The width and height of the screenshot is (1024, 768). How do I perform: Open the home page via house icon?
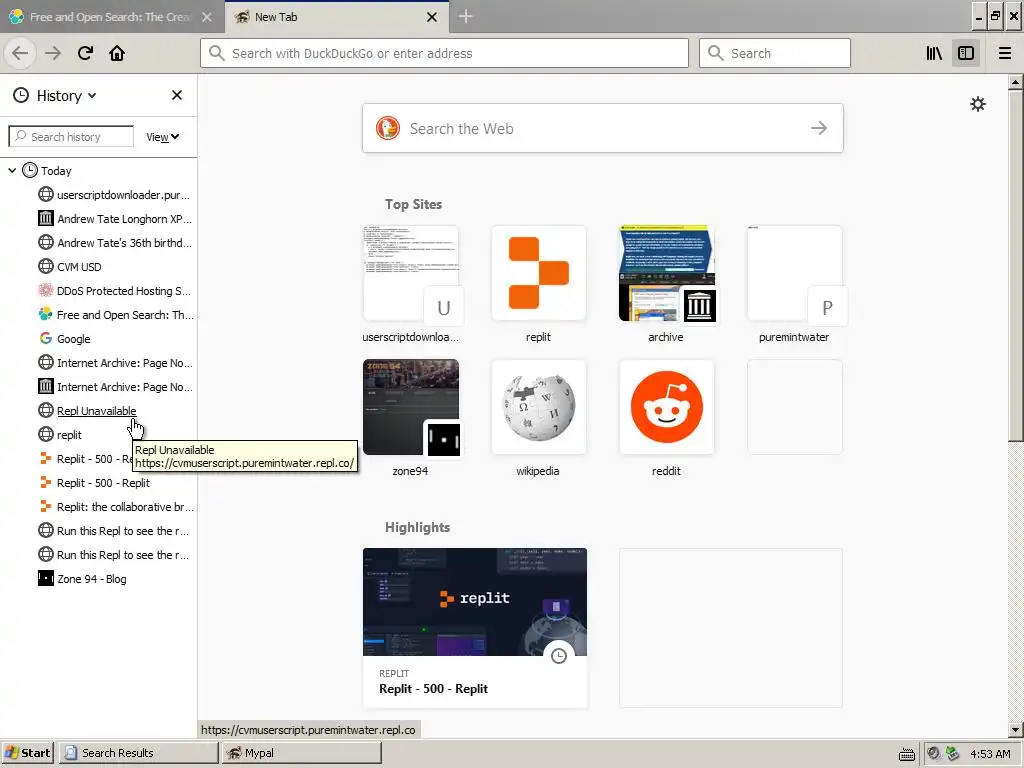(x=117, y=53)
